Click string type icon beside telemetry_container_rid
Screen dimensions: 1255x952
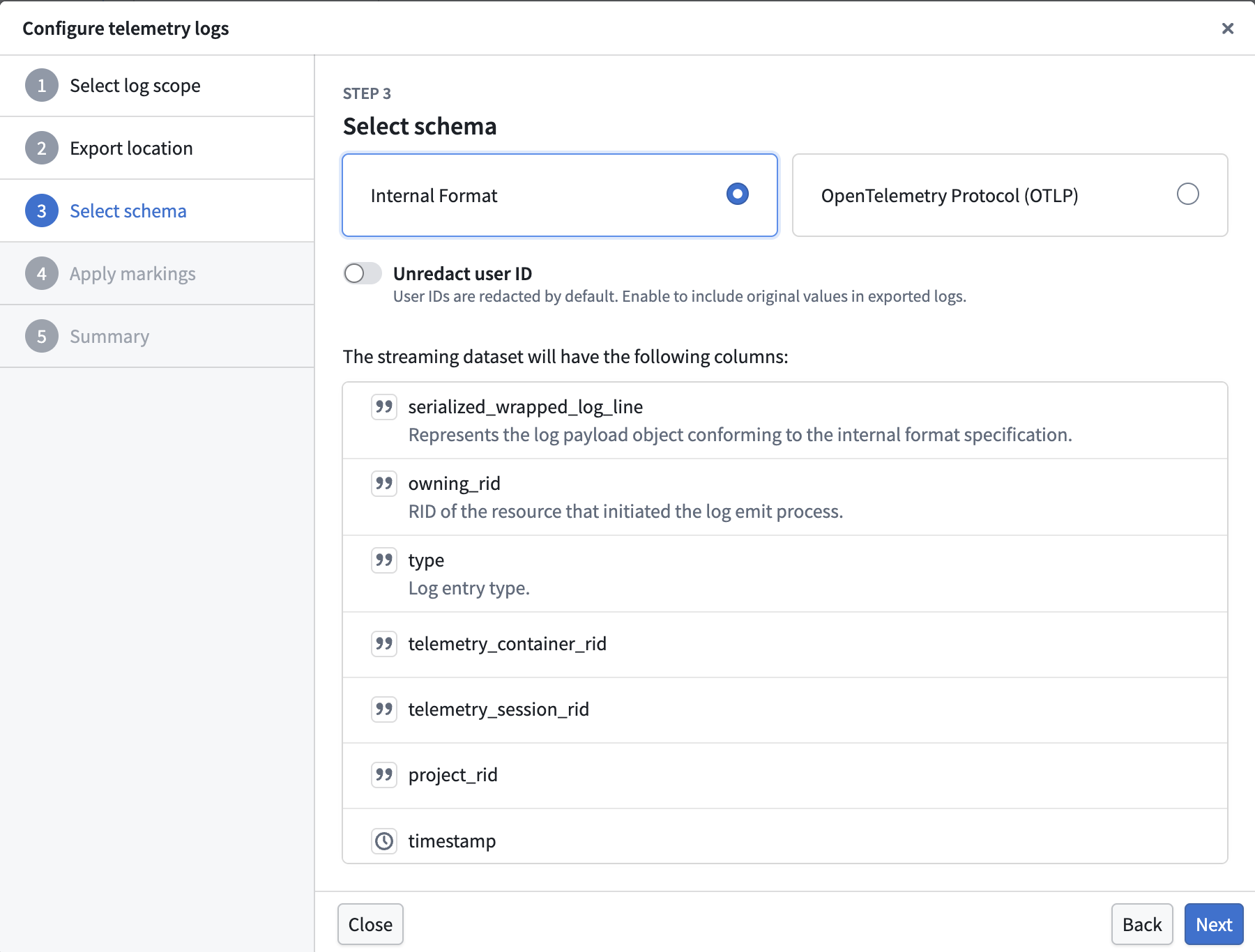click(384, 644)
